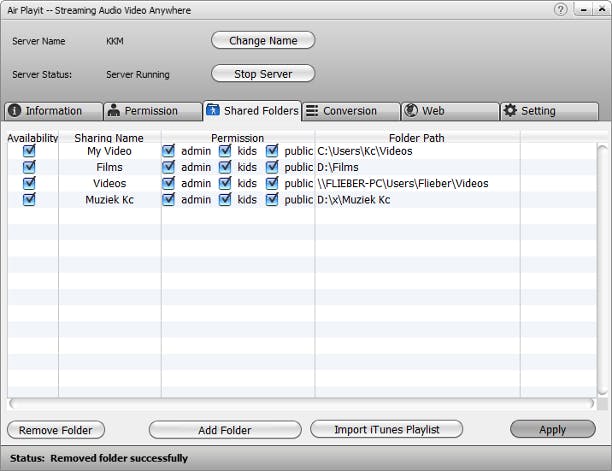Go to the Conversion tab
This screenshot has height=471, width=612.
click(x=351, y=111)
